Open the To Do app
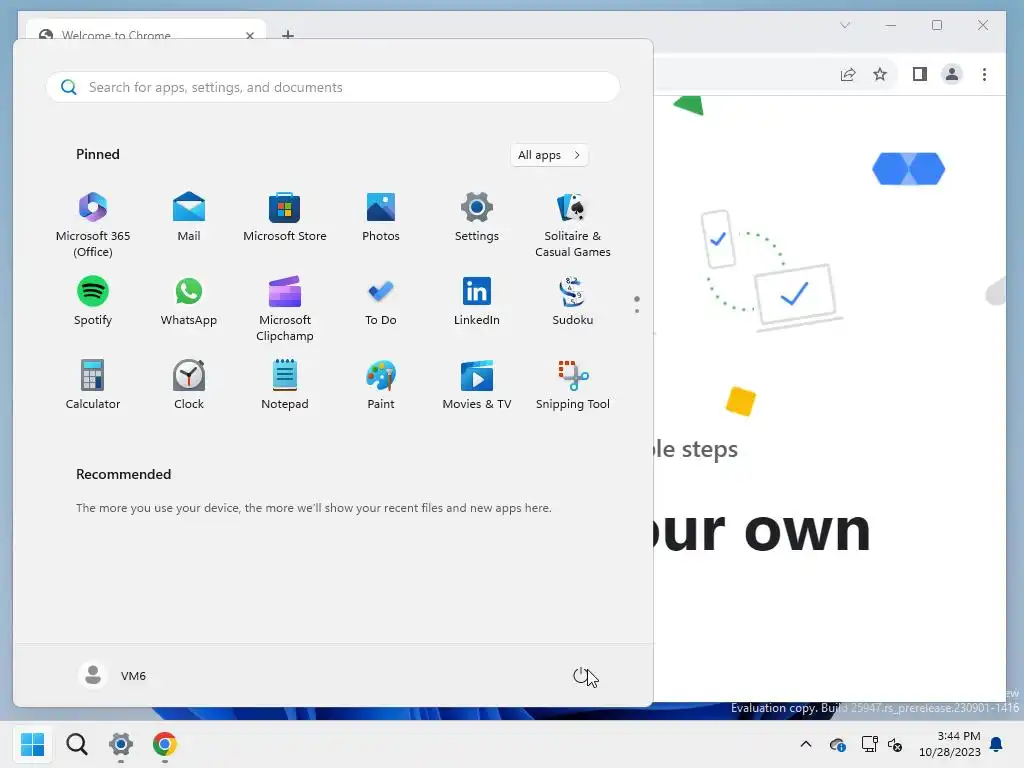The height and width of the screenshot is (768, 1024). click(381, 300)
